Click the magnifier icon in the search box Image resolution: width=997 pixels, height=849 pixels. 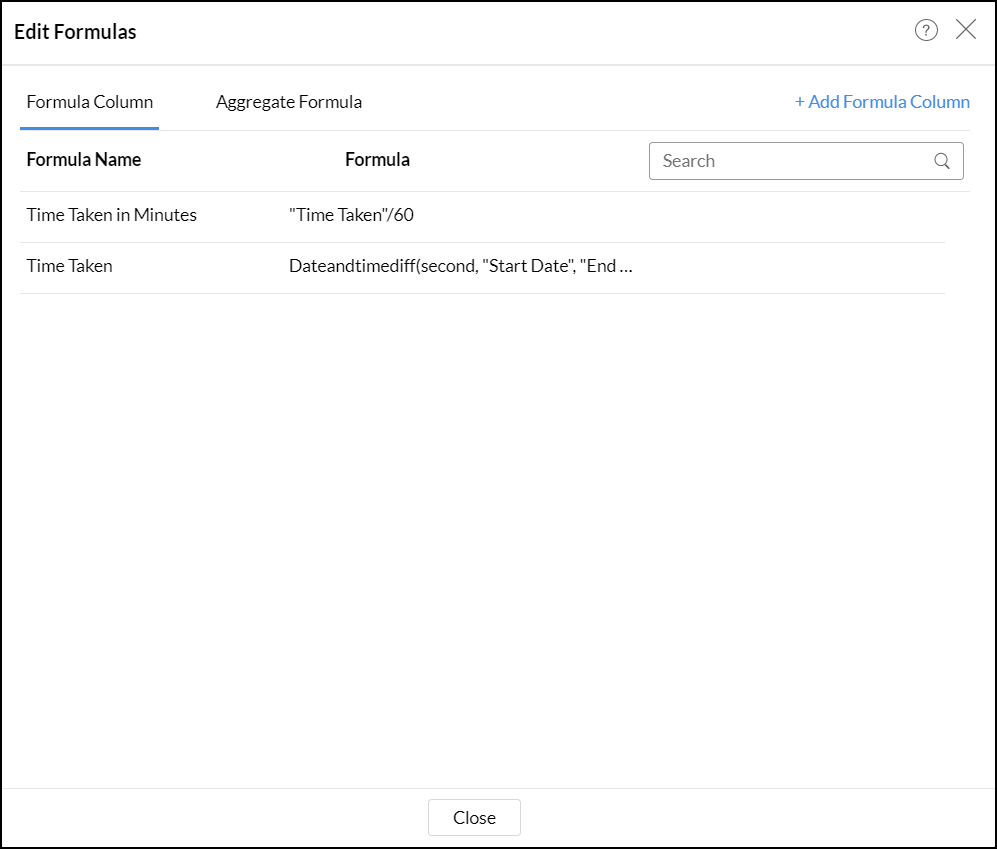[x=942, y=161]
